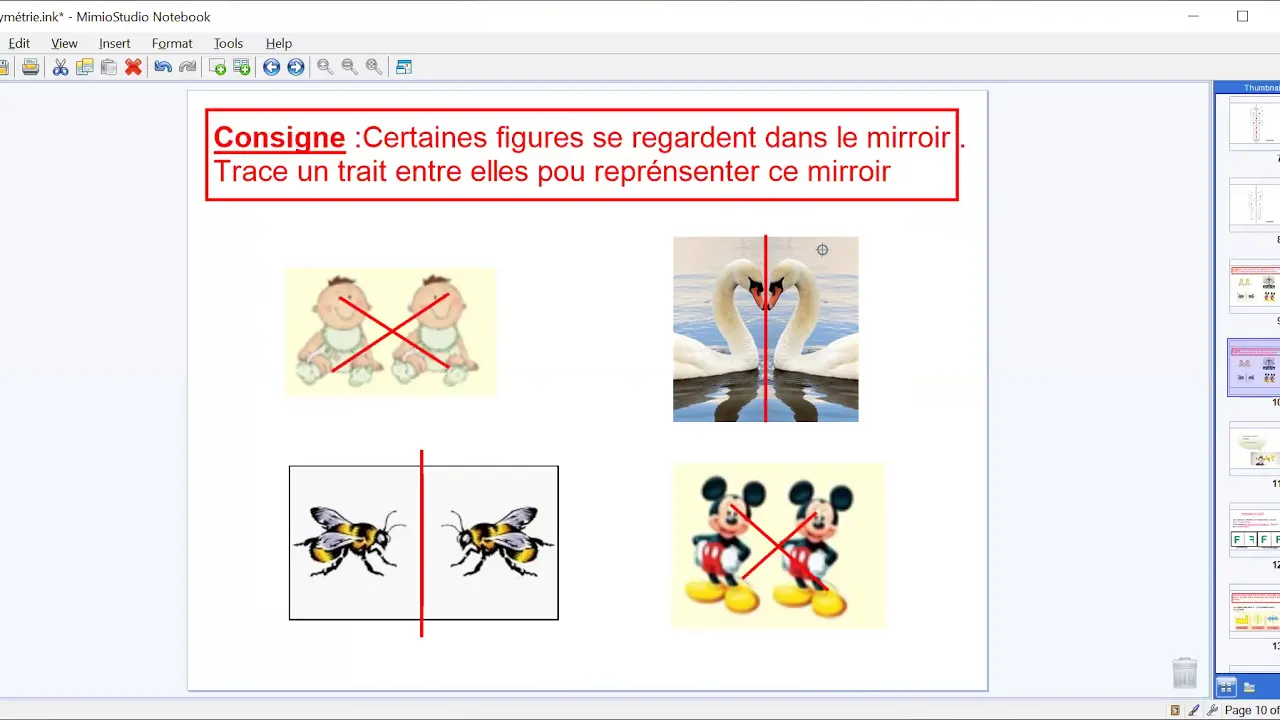This screenshot has height=720, width=1280.
Task: Click the bees image with the red line
Action: click(x=424, y=543)
